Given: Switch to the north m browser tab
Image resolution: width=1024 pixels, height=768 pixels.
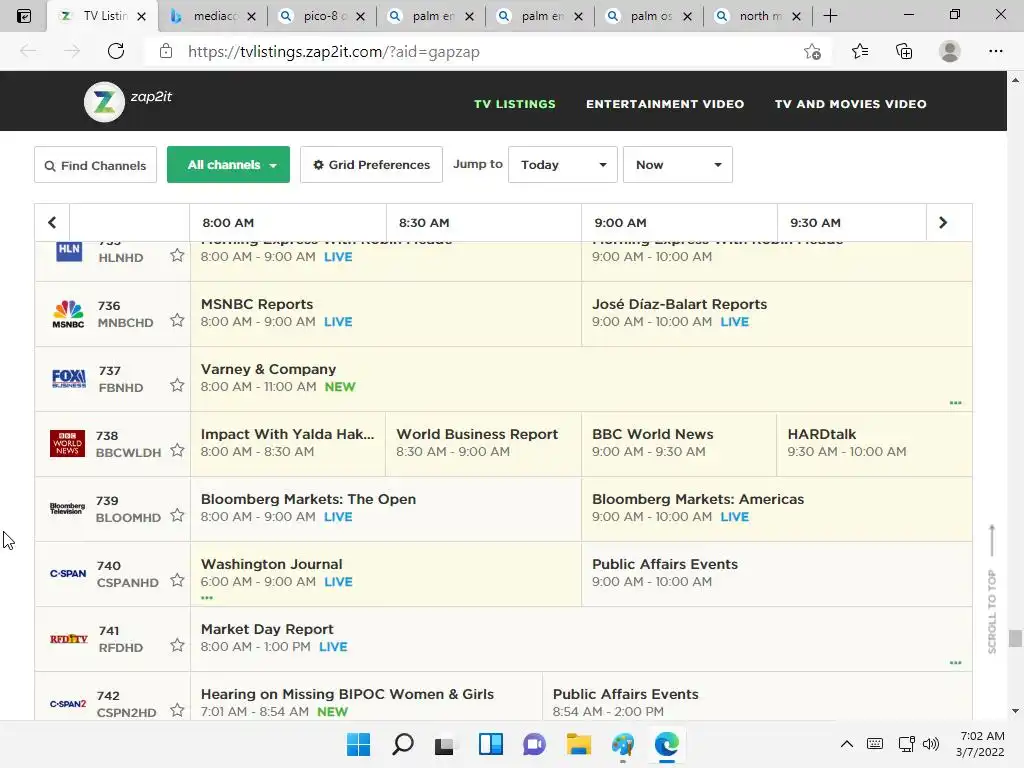Looking at the screenshot, I should pyautogui.click(x=758, y=16).
